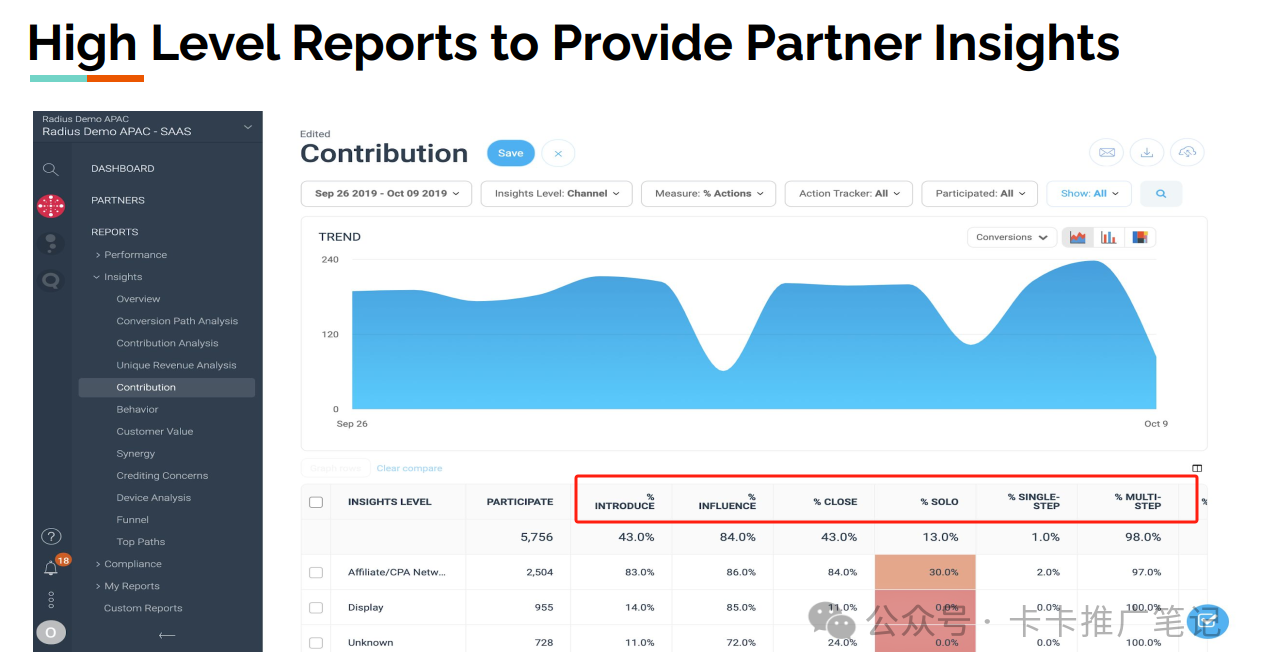
Task: Toggle the select-all checkbox in table header
Action: tap(316, 502)
